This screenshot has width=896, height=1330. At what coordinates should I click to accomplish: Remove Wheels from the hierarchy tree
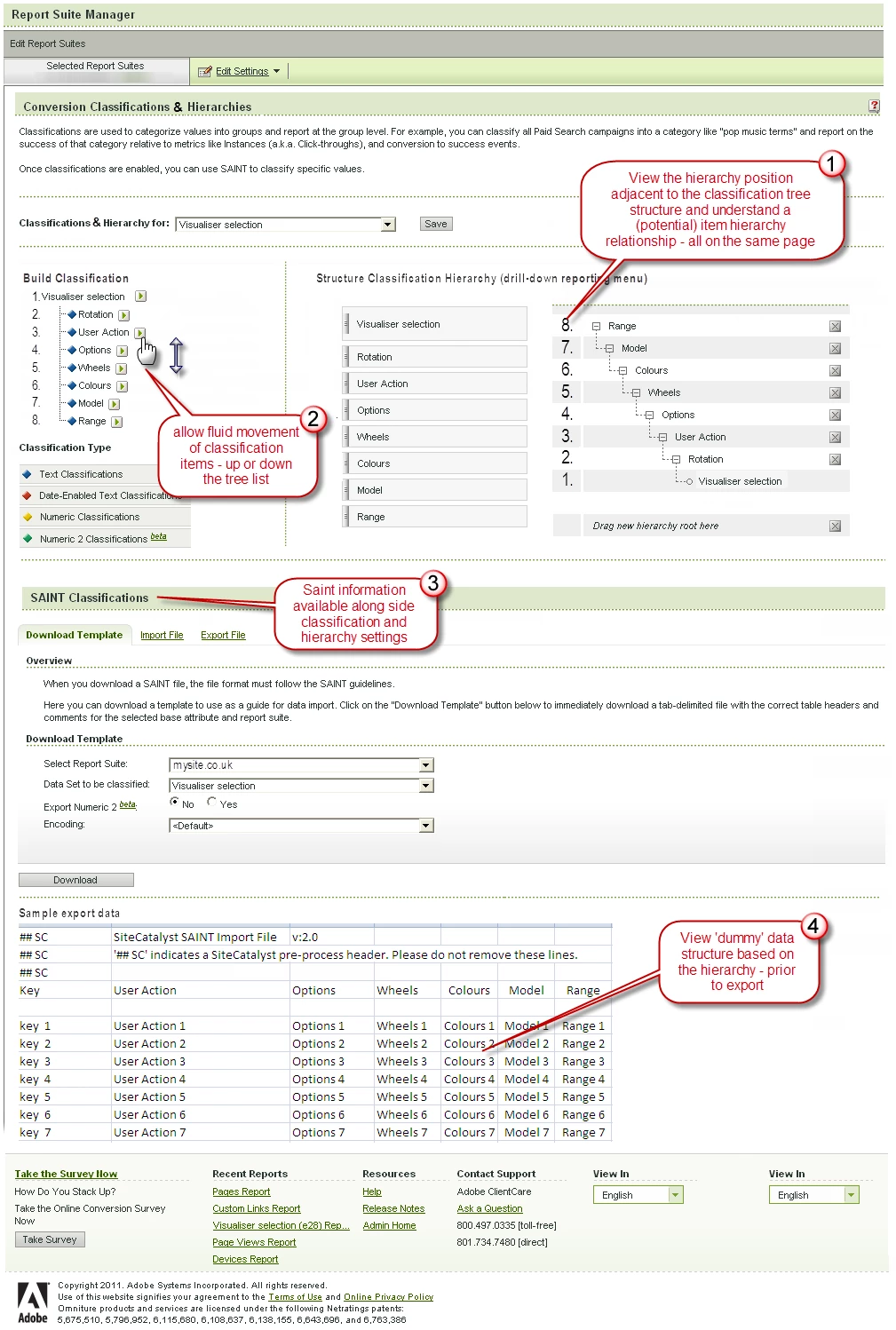pos(835,392)
